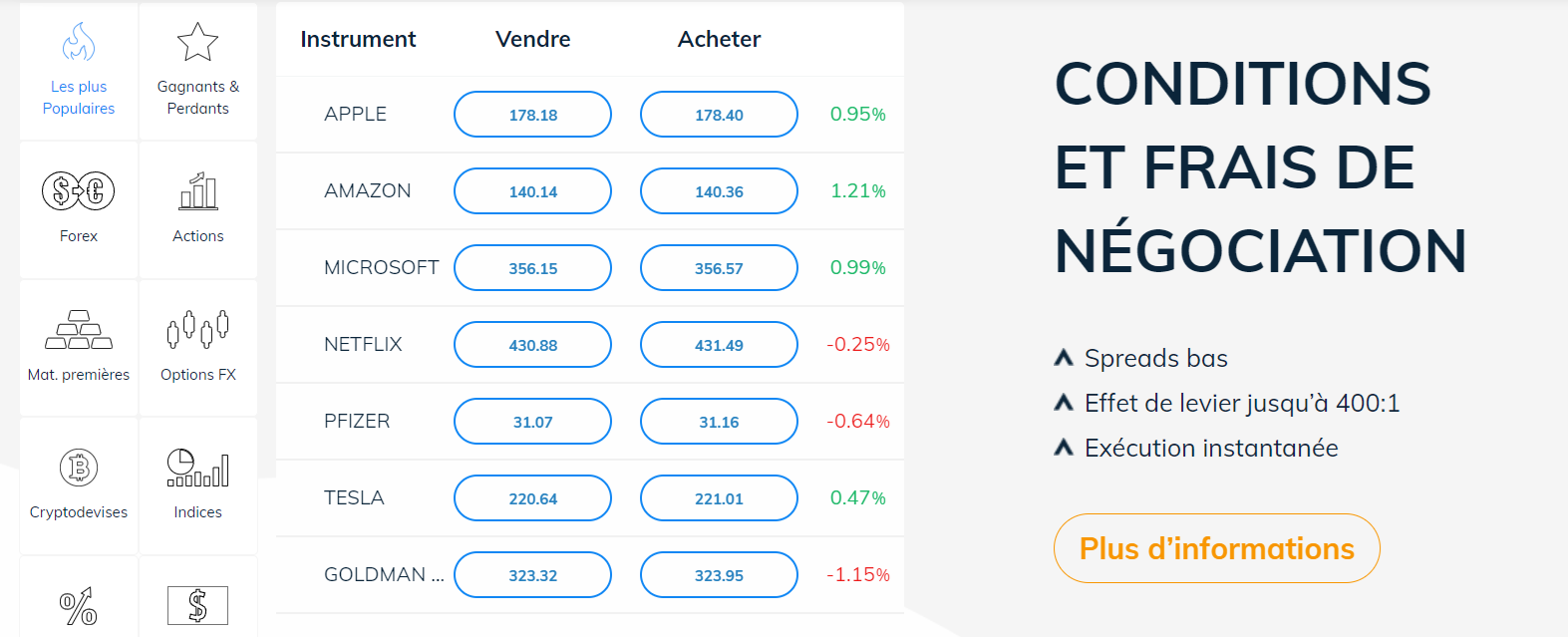The width and height of the screenshot is (1568, 637).
Task: Open the Indices chart icon
Action: [197, 467]
